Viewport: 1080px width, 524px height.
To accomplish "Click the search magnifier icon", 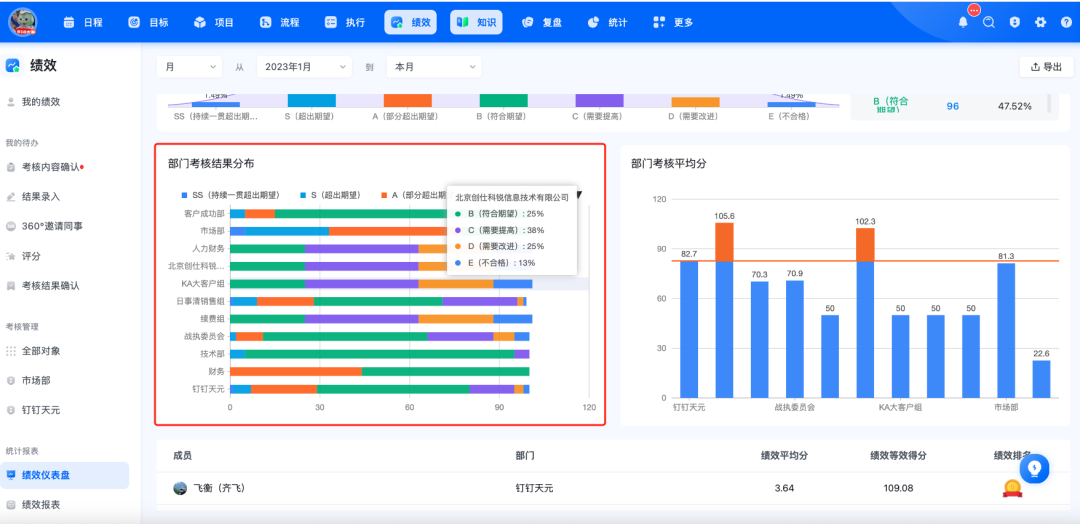I will [989, 22].
